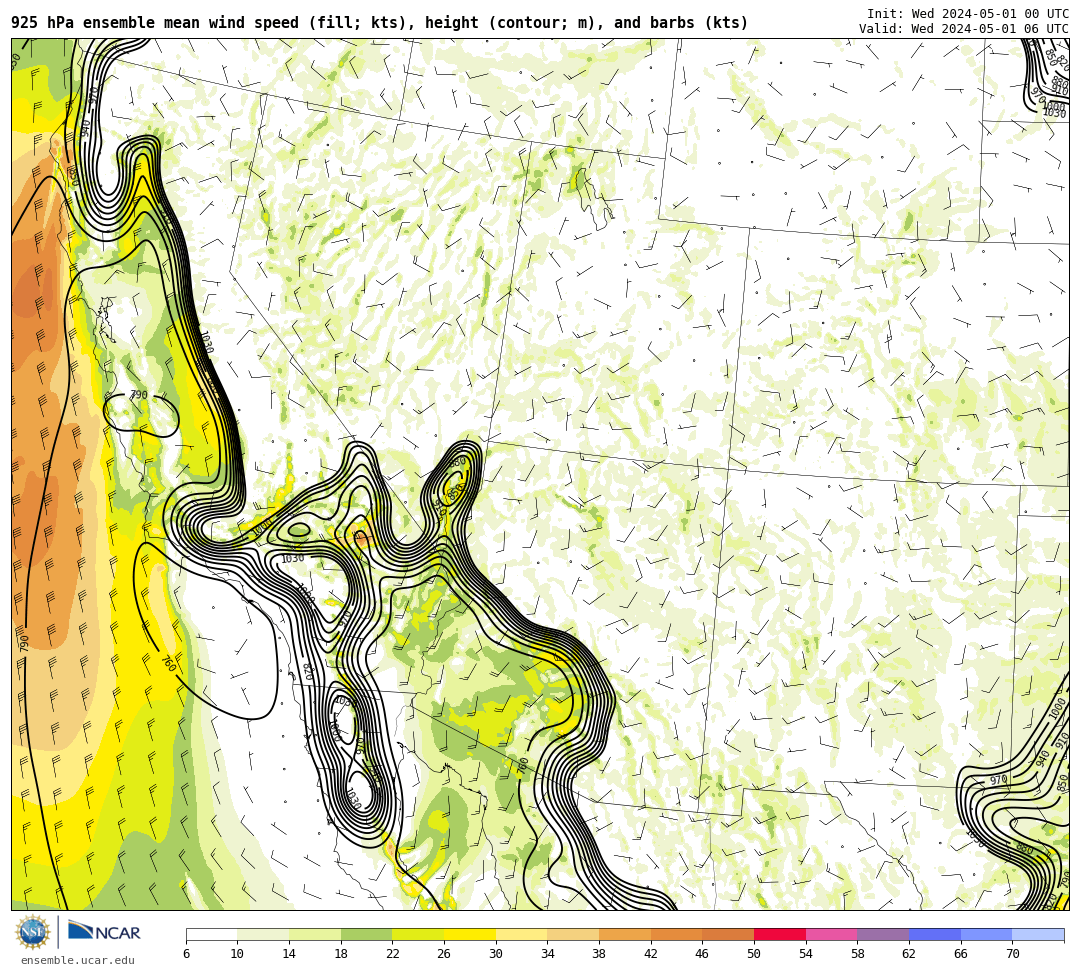This screenshot has width=1080, height=973.
Task: Open the ensemble.ucar.edu link text
Action: 78,960
